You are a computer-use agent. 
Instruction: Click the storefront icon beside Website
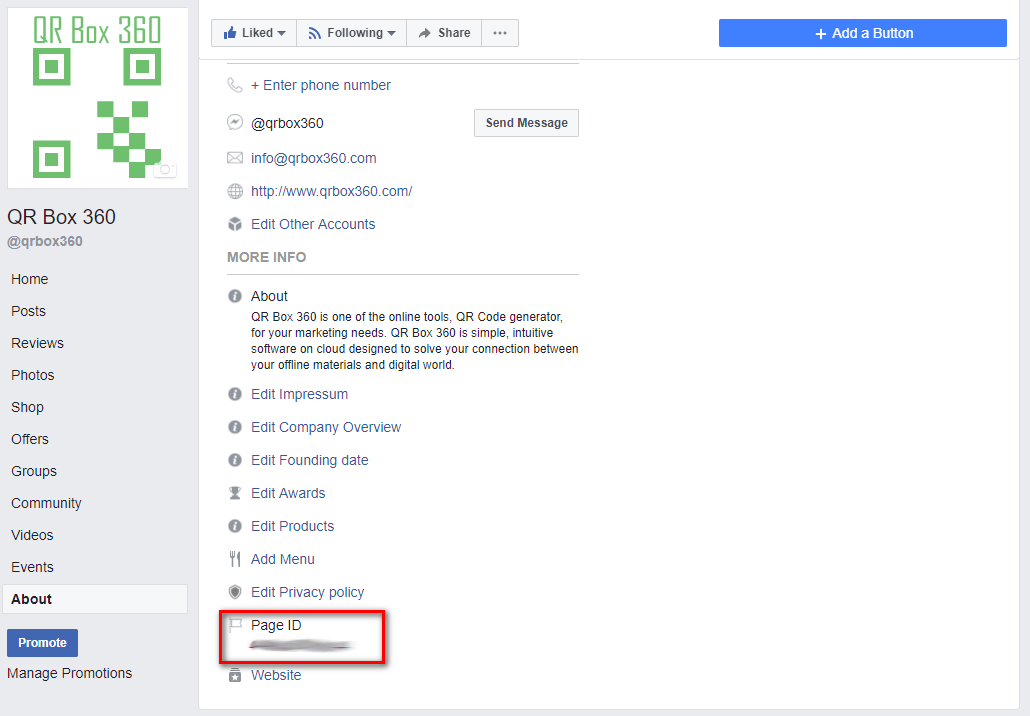point(235,675)
